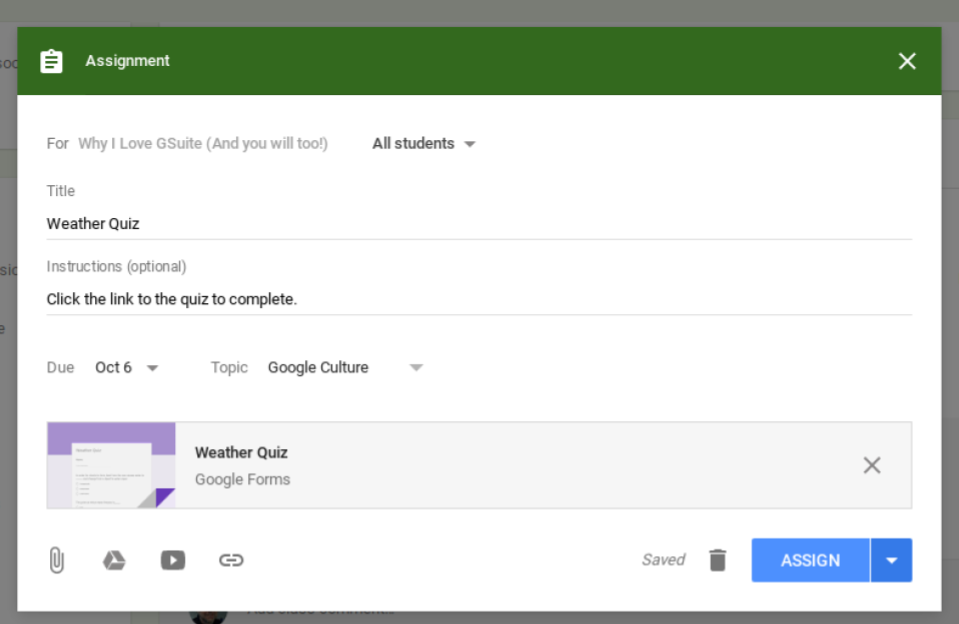Click the ASSIGN button
This screenshot has width=959, height=624.
coord(810,560)
